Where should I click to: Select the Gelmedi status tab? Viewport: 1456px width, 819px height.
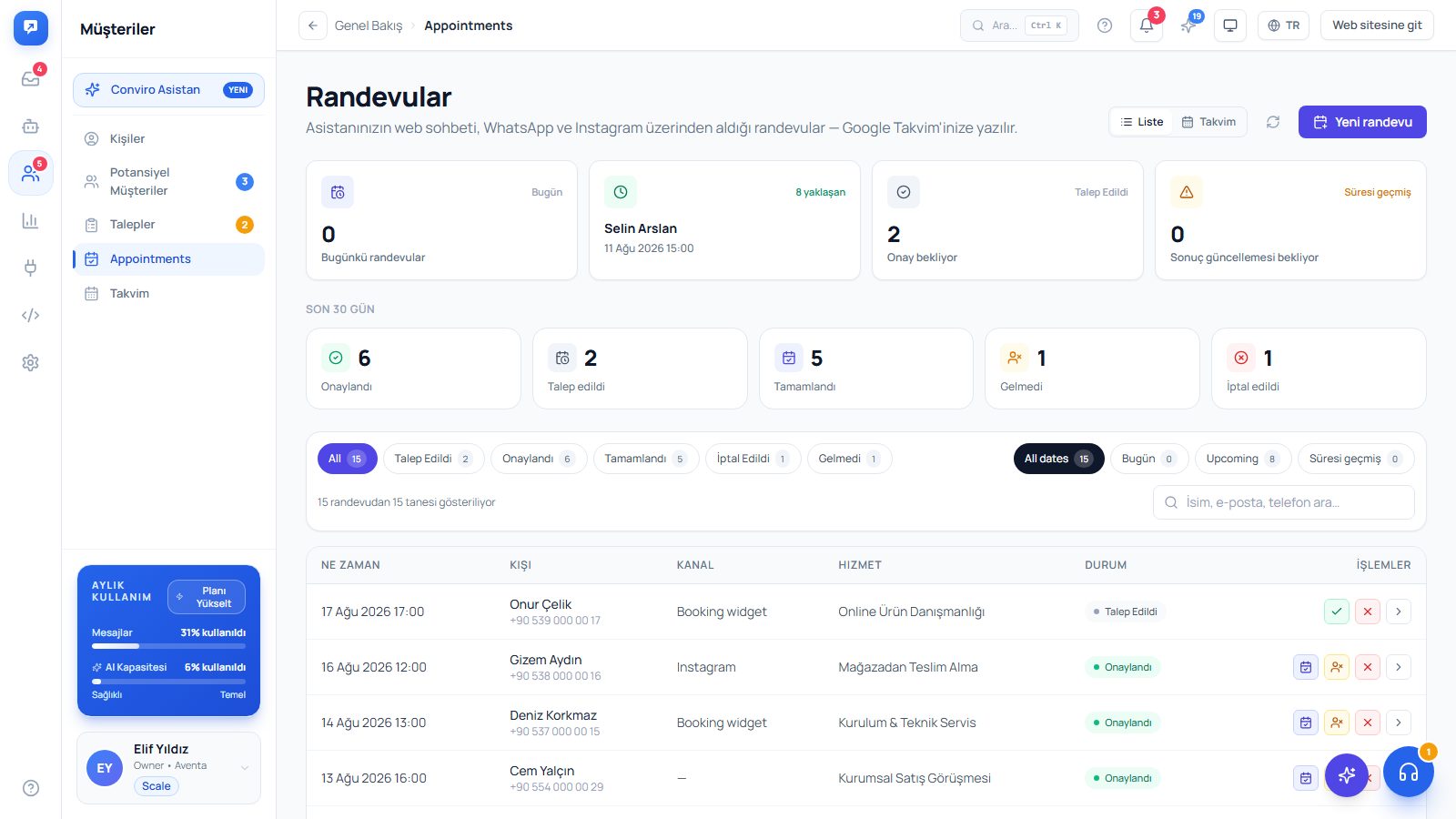(849, 459)
